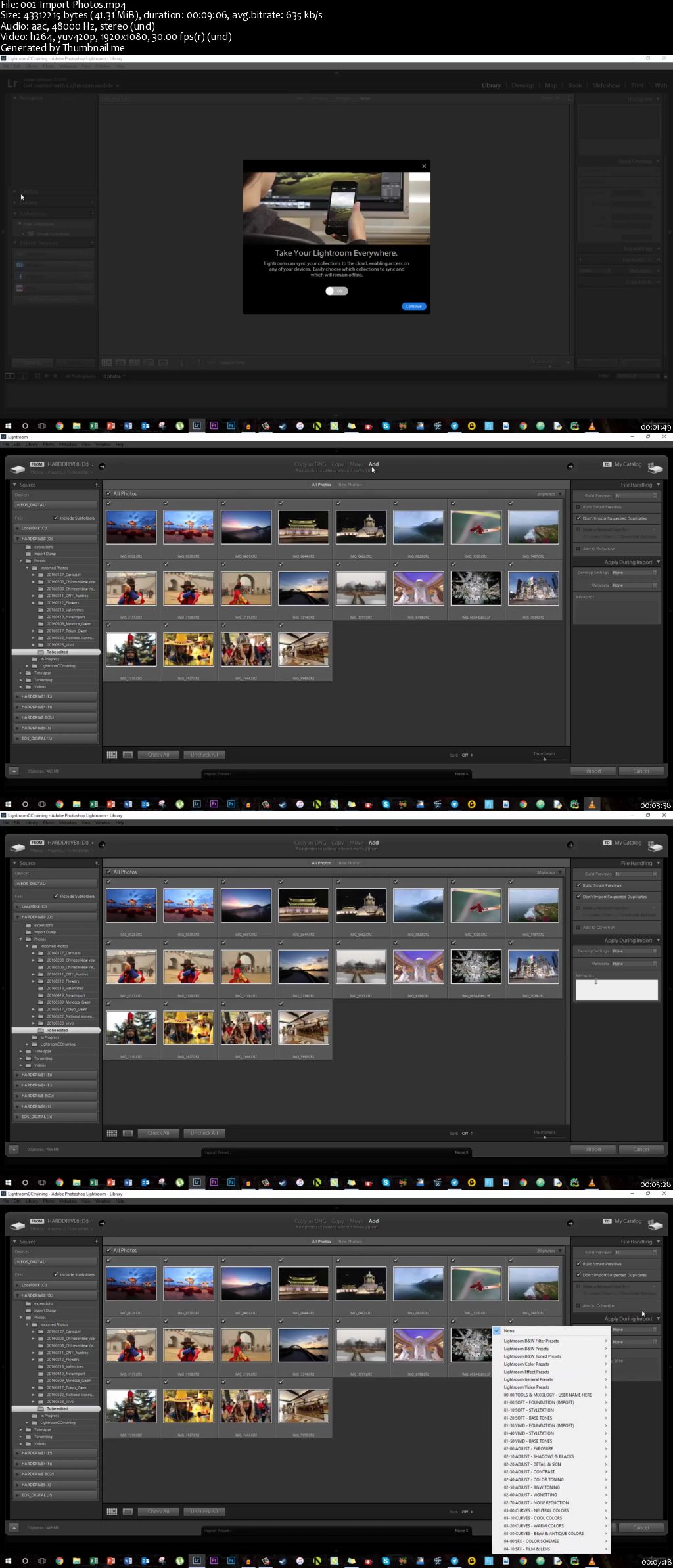673x1568 pixels.
Task: Click Cancel in the 00:05:28 frame
Action: point(641,1150)
